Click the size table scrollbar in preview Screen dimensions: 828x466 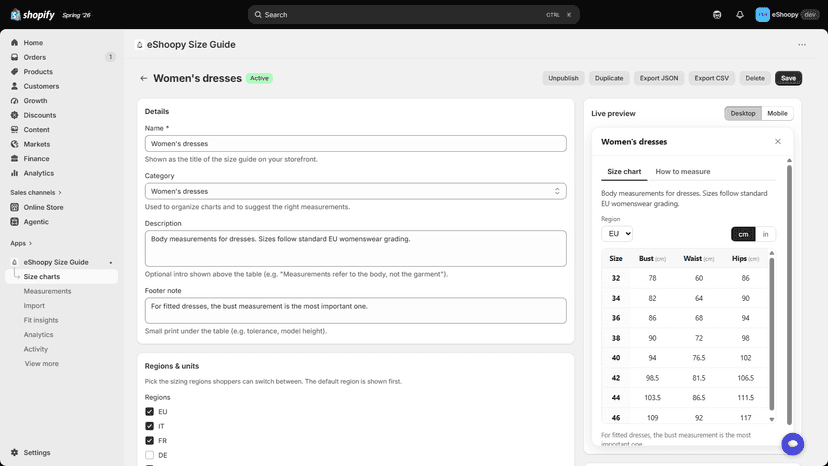pos(771,333)
